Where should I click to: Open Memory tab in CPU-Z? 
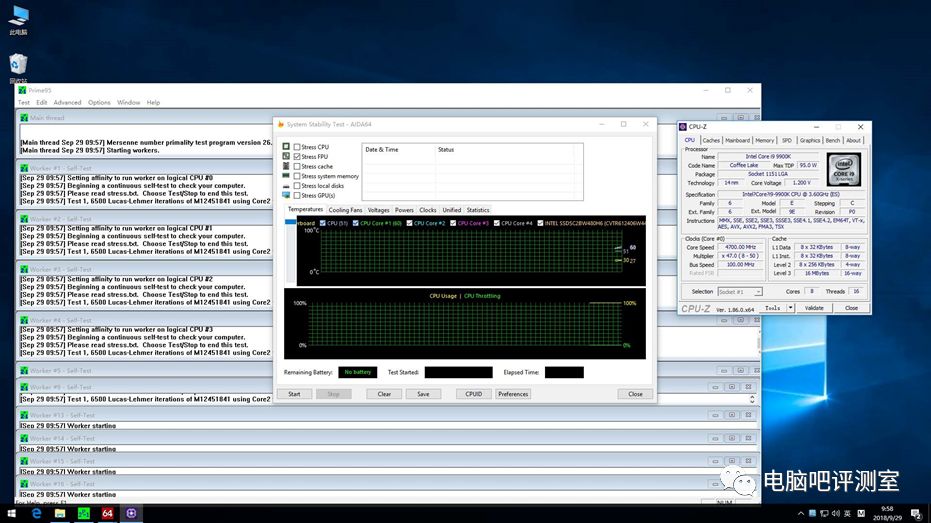click(x=765, y=141)
